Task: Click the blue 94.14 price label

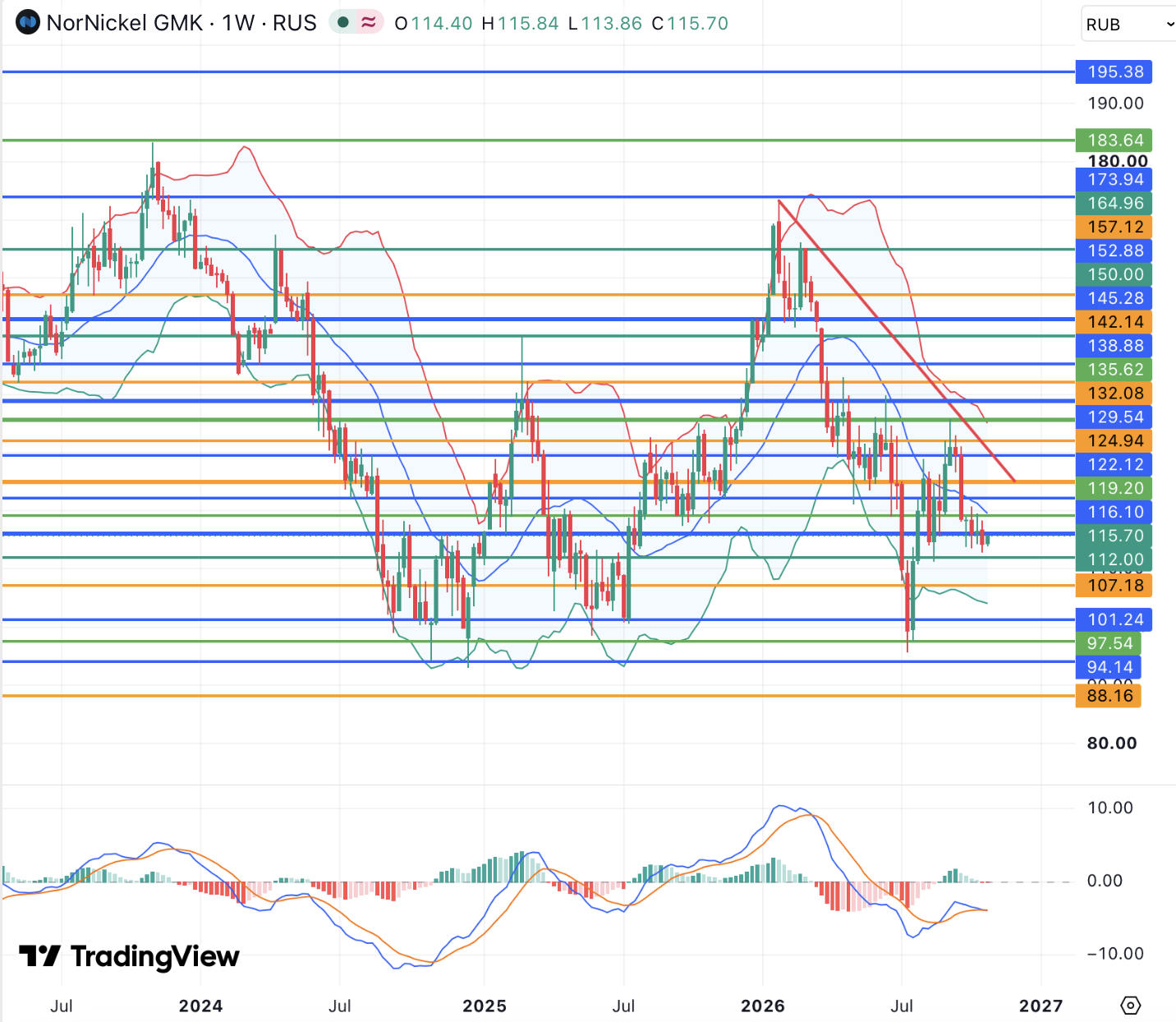Action: (1109, 667)
